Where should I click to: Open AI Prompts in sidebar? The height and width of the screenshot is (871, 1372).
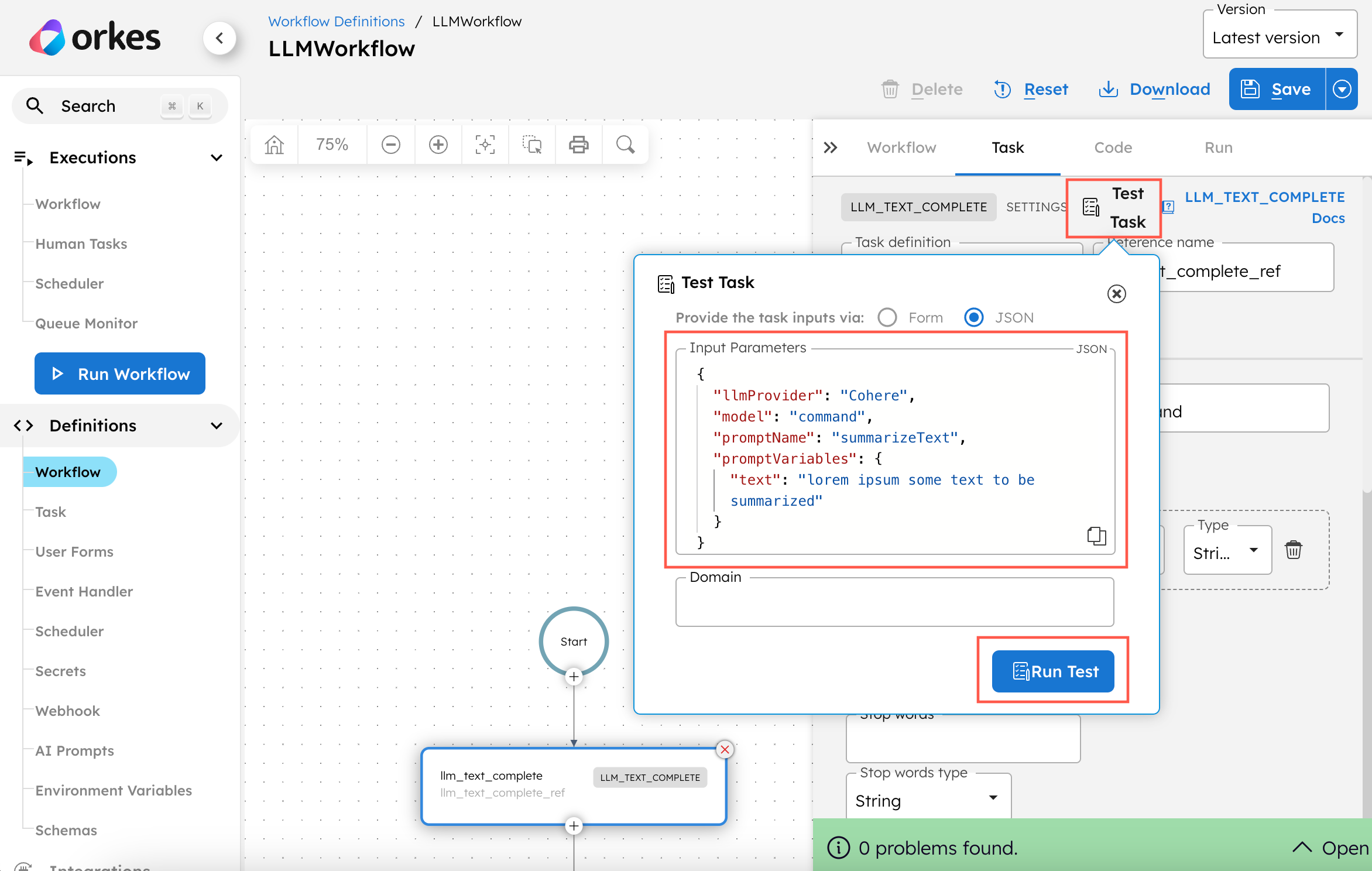(75, 750)
